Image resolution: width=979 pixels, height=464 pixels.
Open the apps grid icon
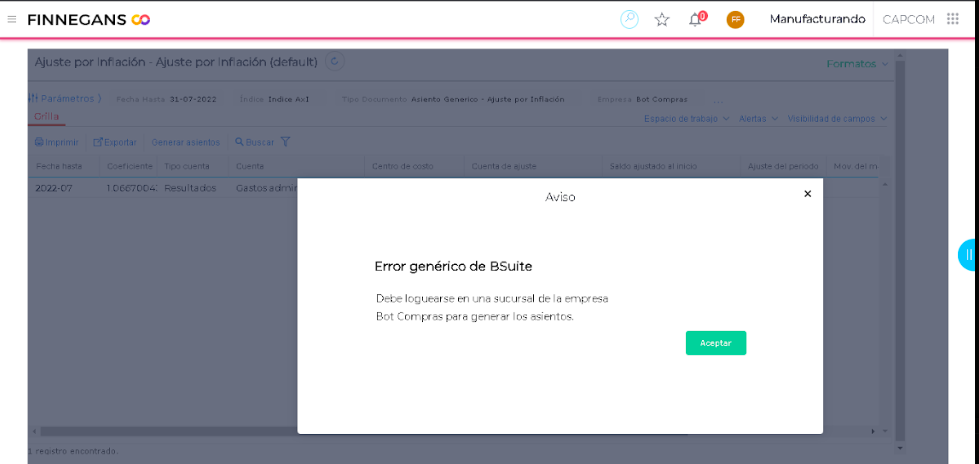pos(952,19)
